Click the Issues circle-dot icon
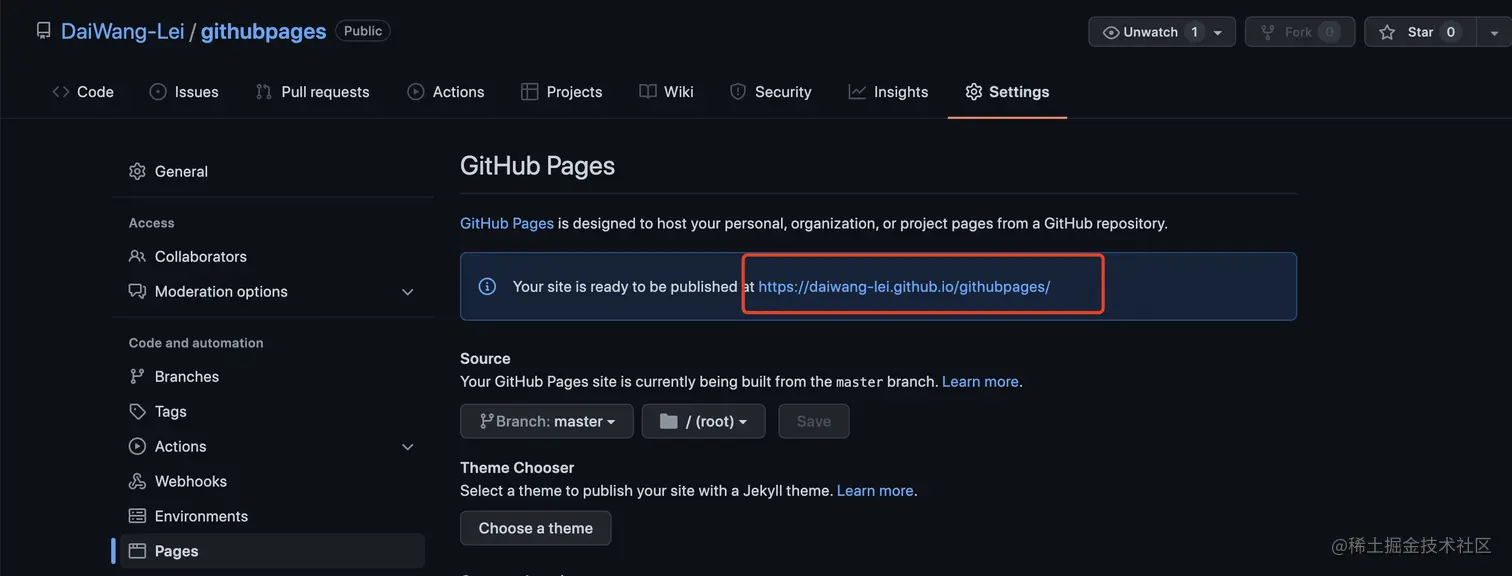1512x576 pixels. tap(158, 92)
